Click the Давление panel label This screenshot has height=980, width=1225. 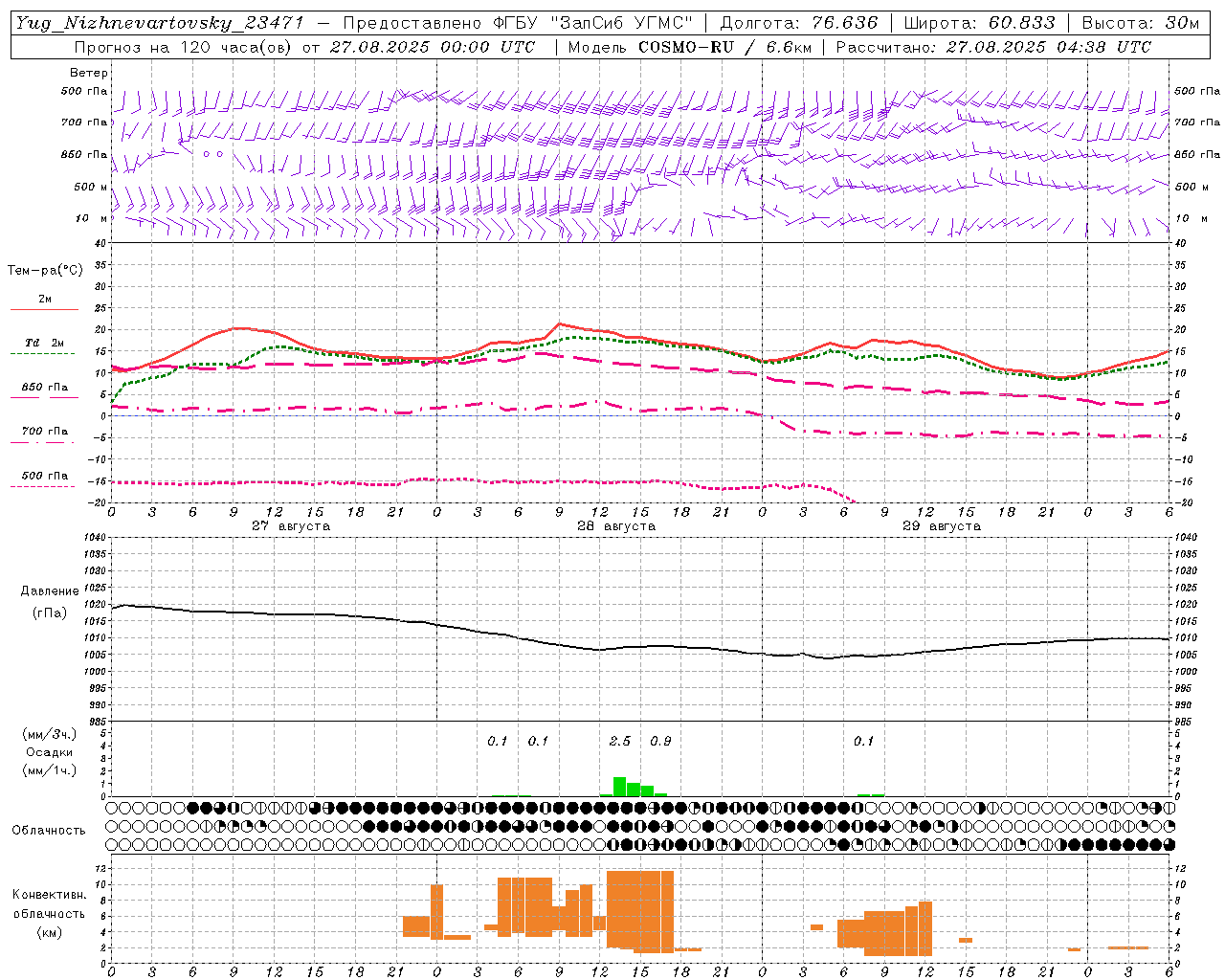[x=50, y=591]
